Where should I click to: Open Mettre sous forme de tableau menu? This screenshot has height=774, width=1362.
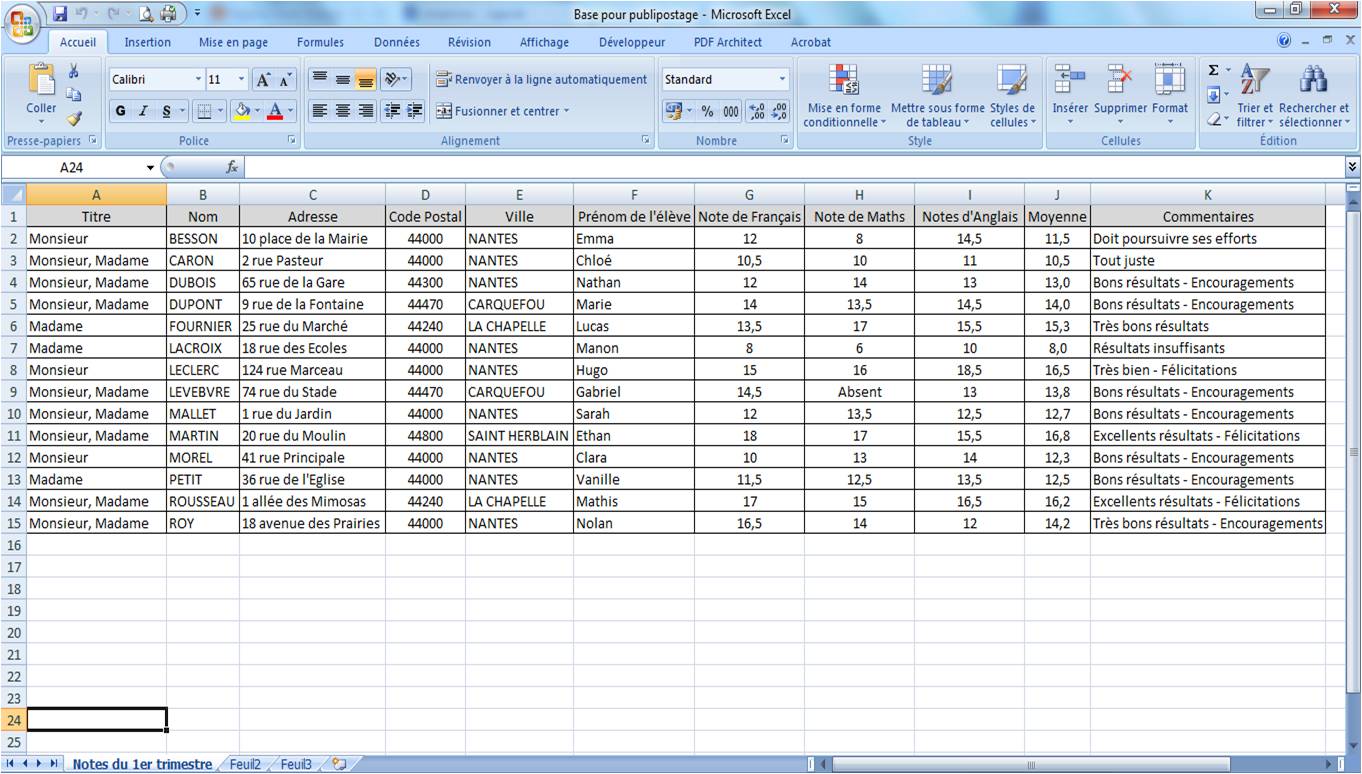coord(938,95)
